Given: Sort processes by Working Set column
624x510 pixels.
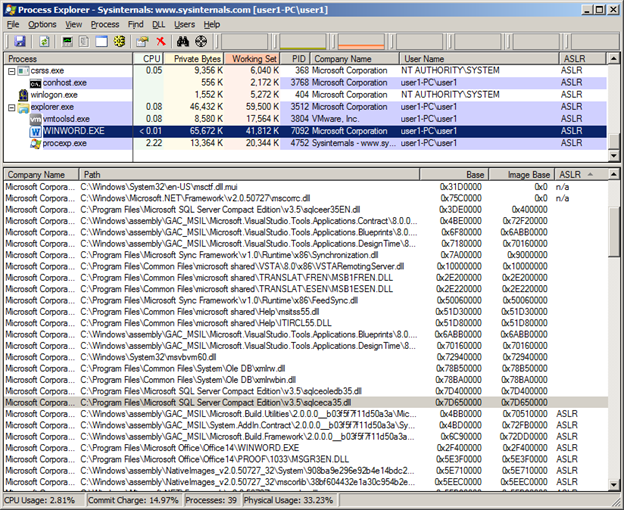Looking at the screenshot, I should (253, 59).
